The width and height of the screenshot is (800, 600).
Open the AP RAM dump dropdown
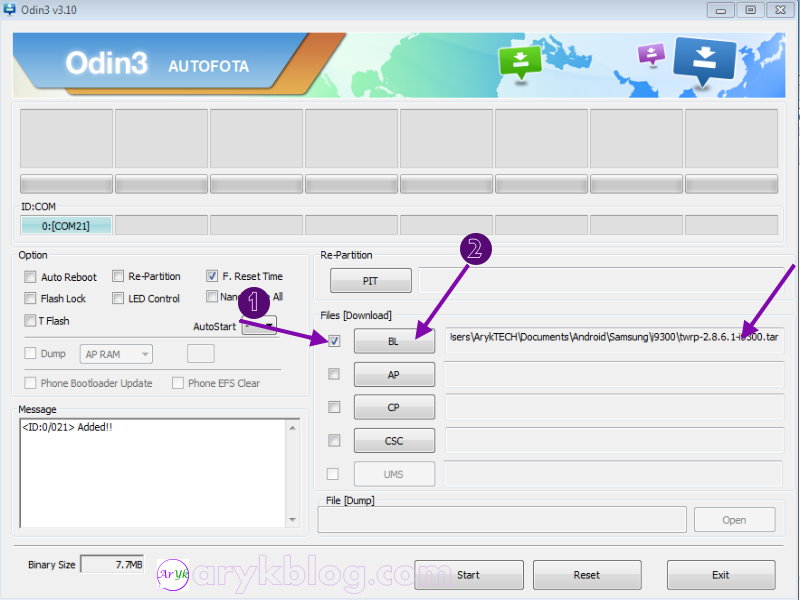pos(116,354)
